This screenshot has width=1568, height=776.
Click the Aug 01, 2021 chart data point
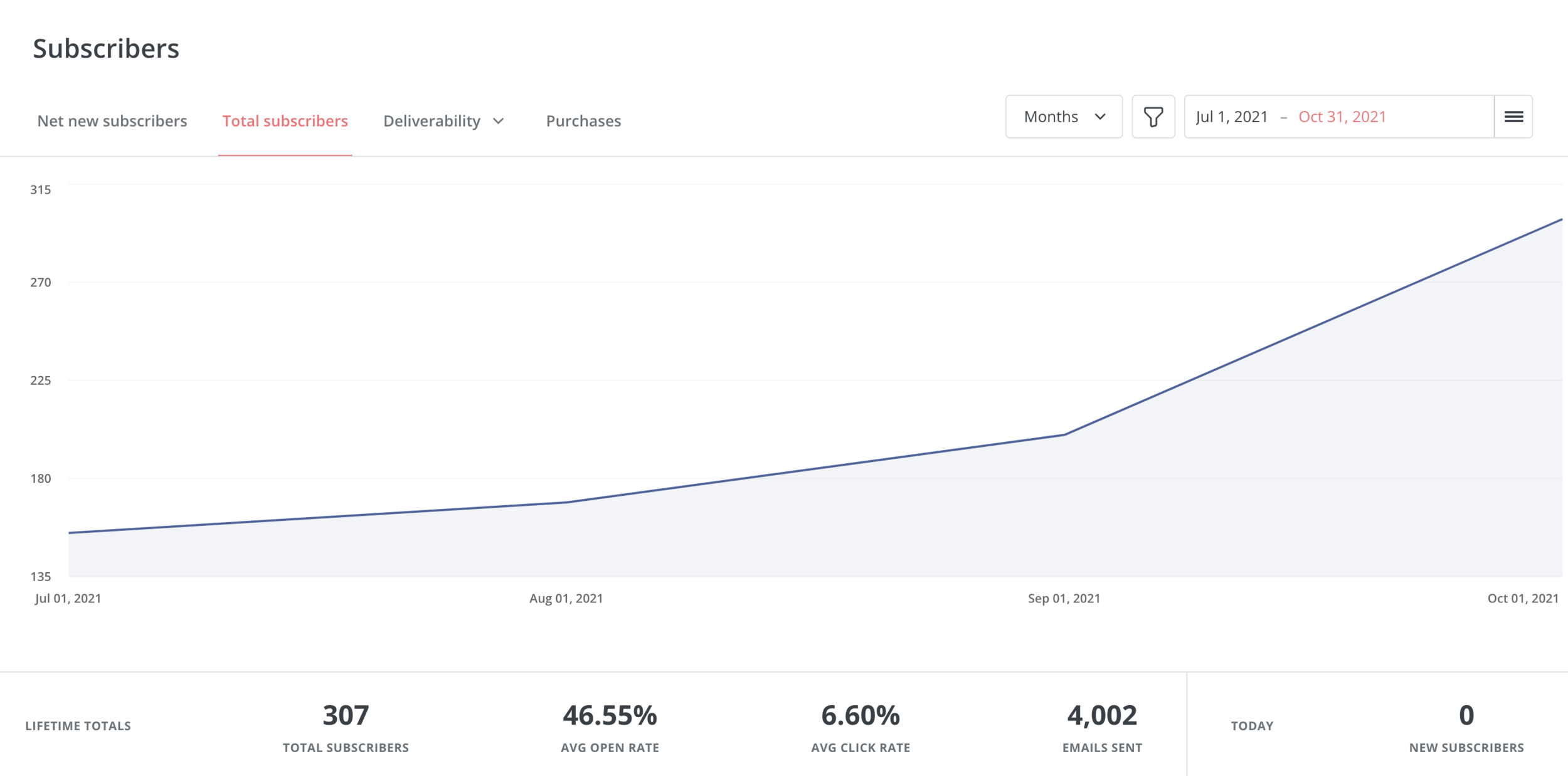click(x=566, y=502)
